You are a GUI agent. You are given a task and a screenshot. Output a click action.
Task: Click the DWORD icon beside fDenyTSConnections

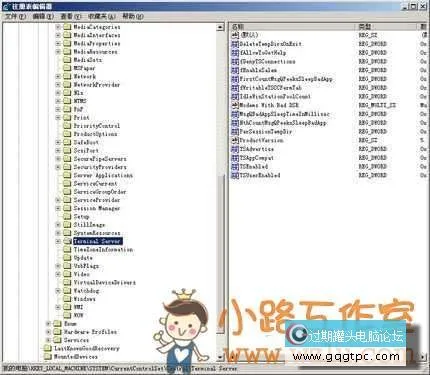tap(235, 61)
